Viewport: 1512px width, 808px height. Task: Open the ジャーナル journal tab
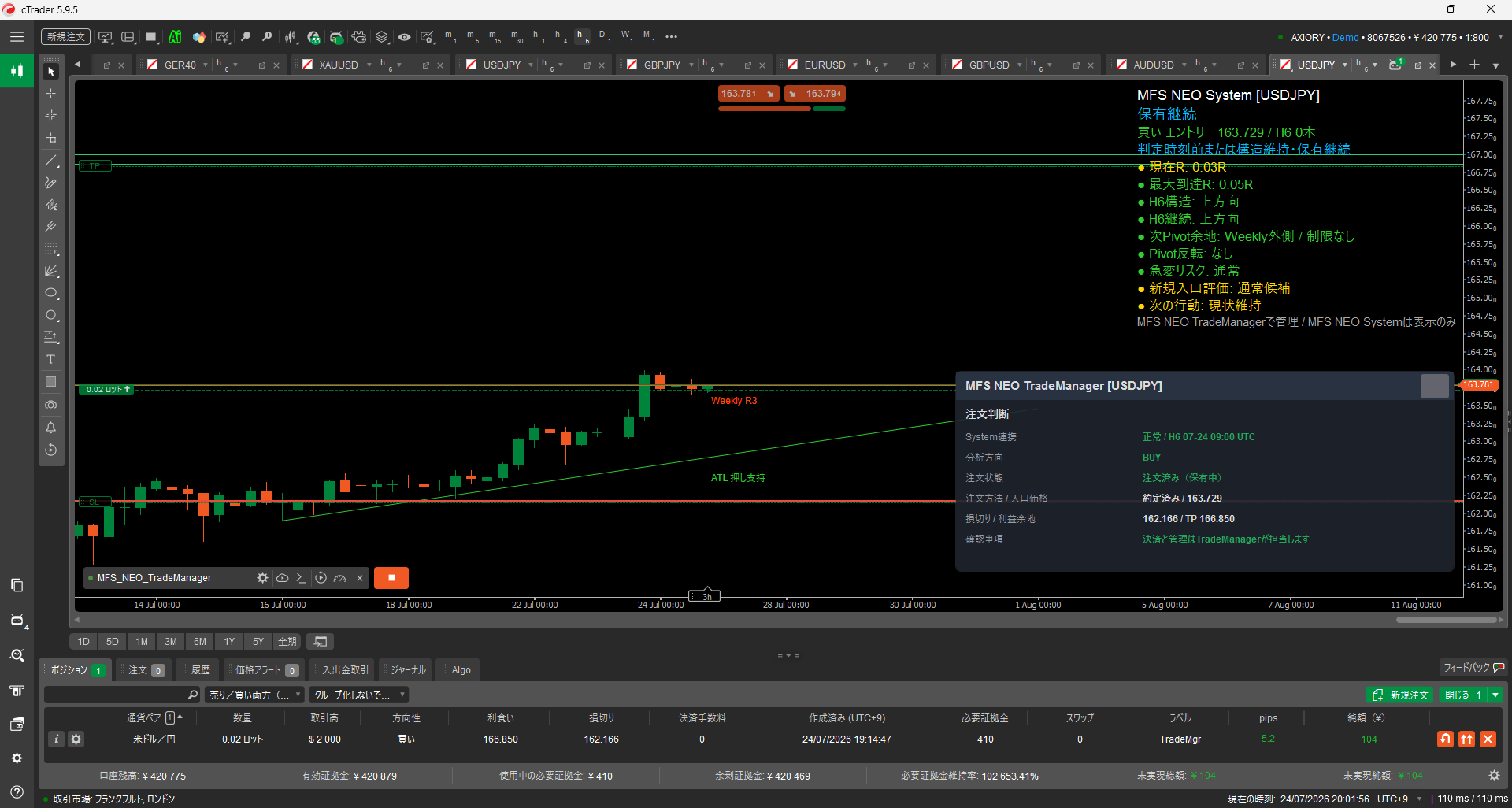tap(408, 670)
